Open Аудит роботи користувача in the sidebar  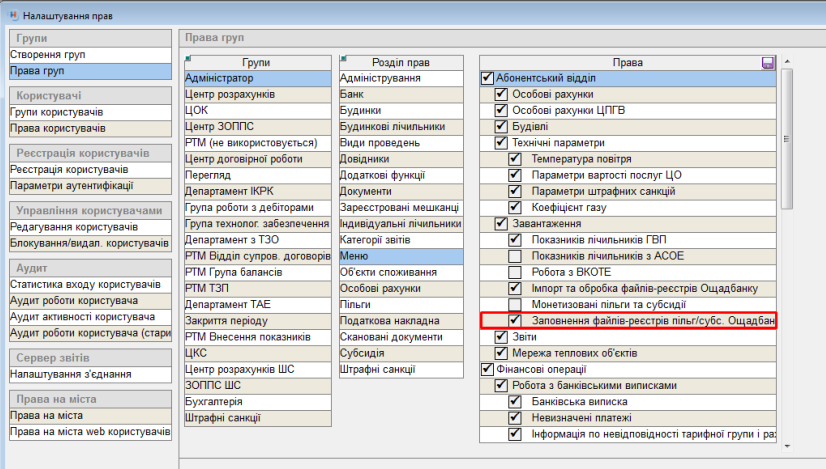74,300
